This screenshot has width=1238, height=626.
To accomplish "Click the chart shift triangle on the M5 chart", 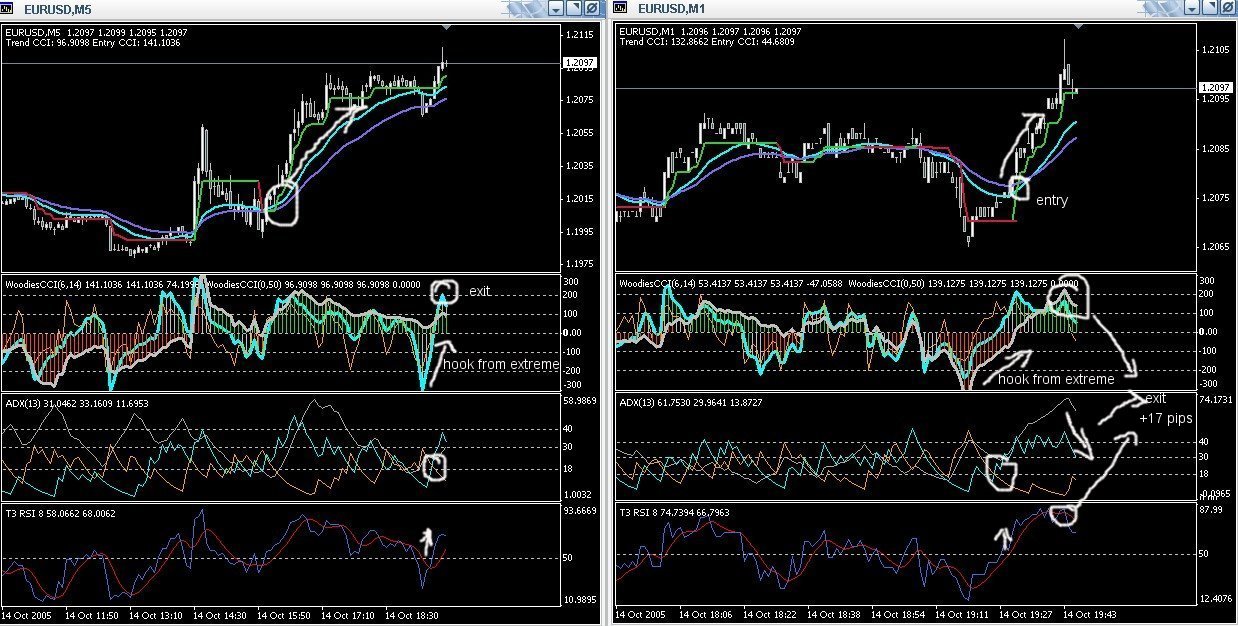I will [x=445, y=26].
